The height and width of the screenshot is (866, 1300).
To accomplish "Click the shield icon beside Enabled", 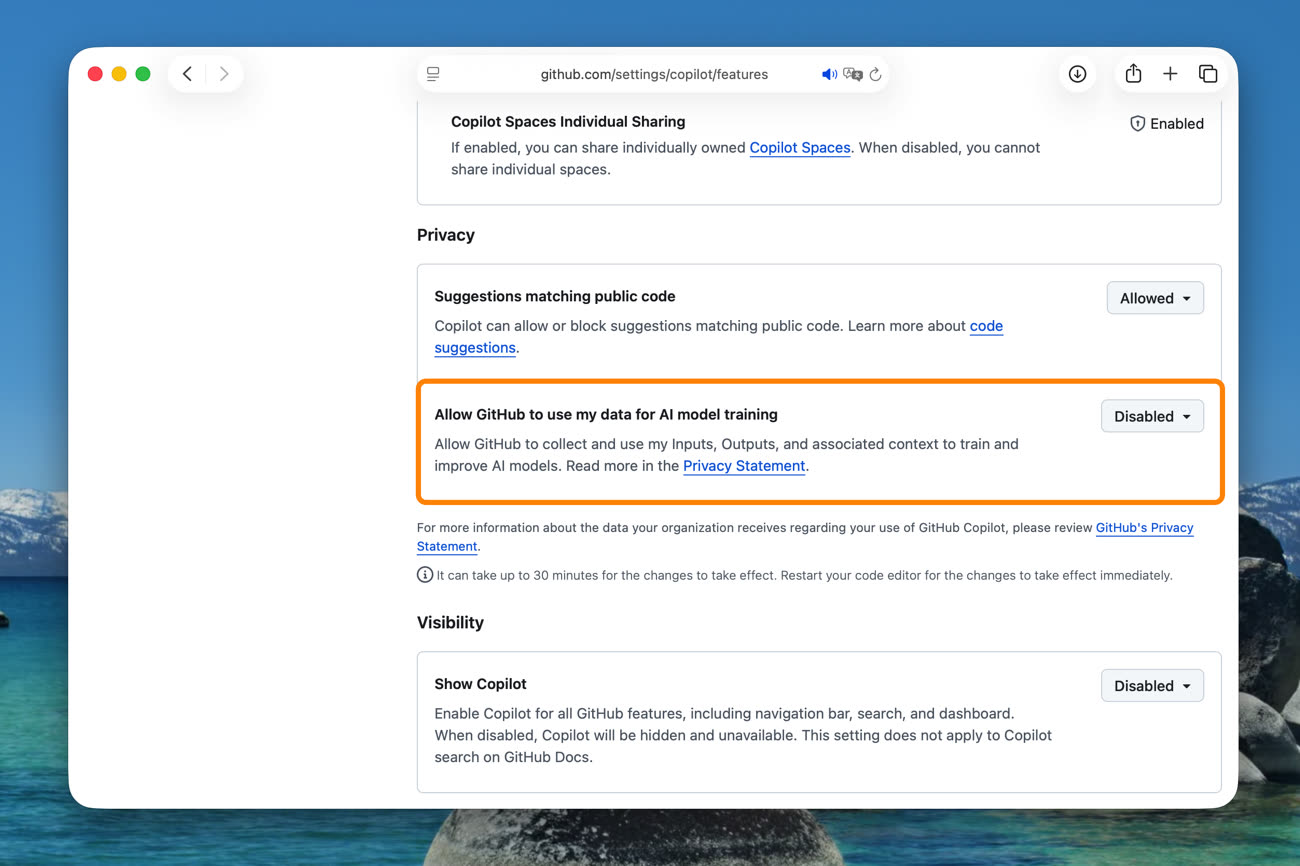I will pyautogui.click(x=1137, y=124).
